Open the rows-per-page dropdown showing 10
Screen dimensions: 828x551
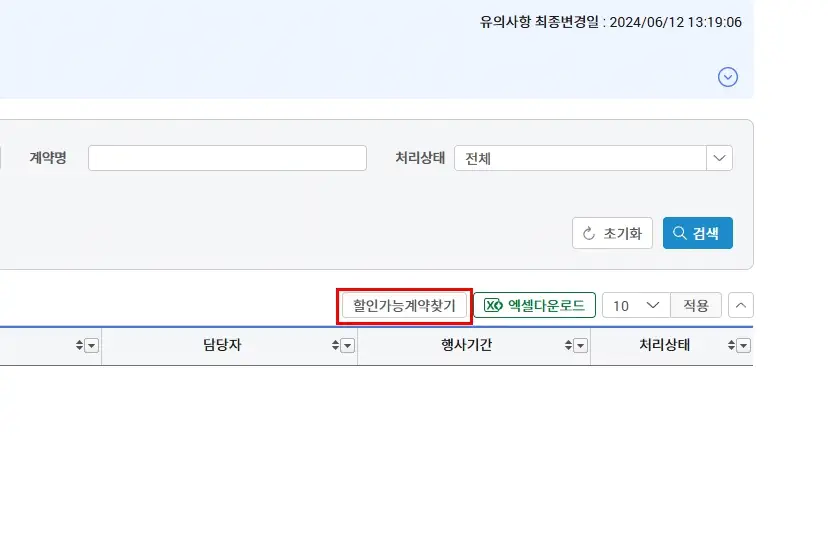[636, 305]
